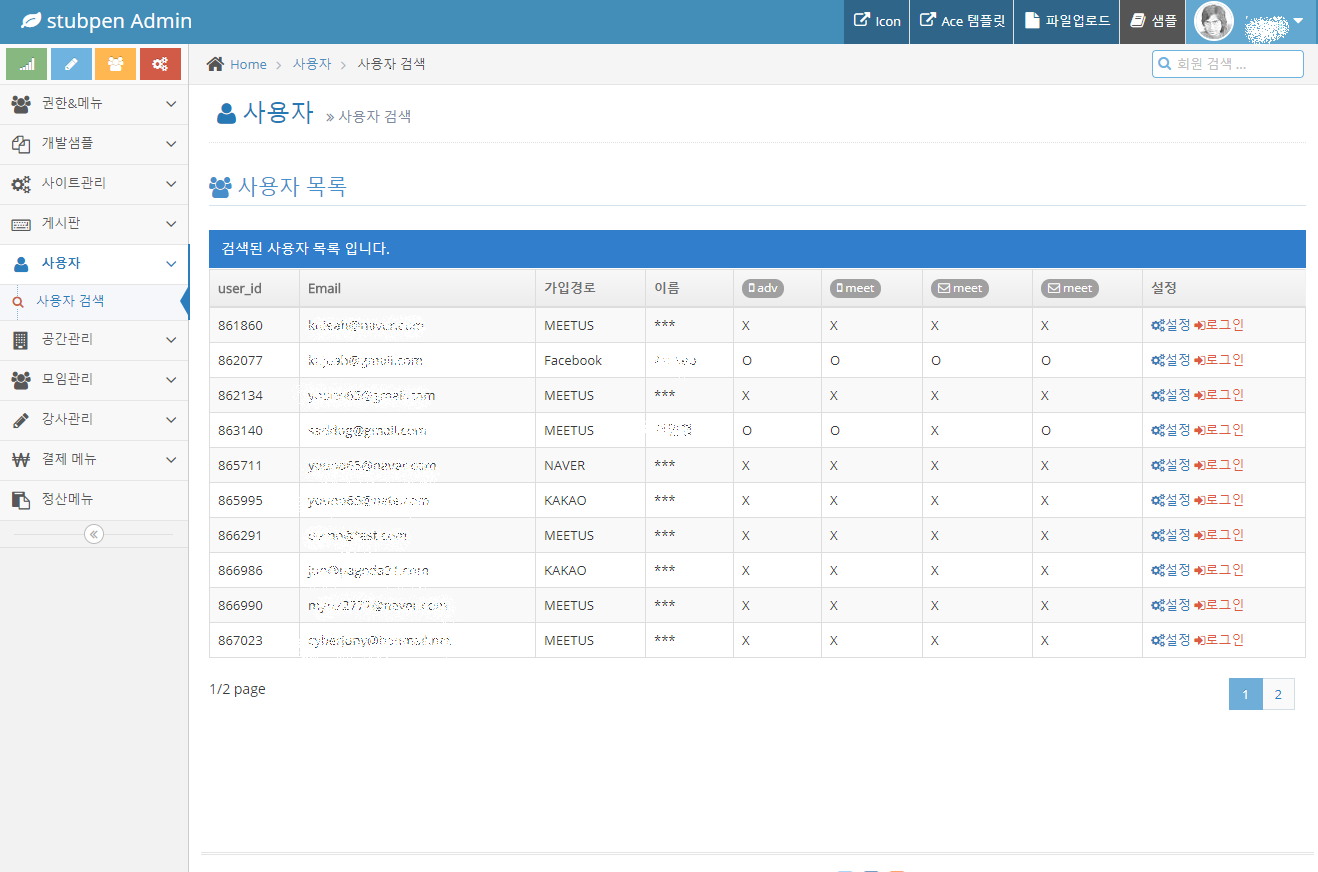Click the user_id 866986 cell
Image resolution: width=1318 pixels, height=872 pixels.
254,570
